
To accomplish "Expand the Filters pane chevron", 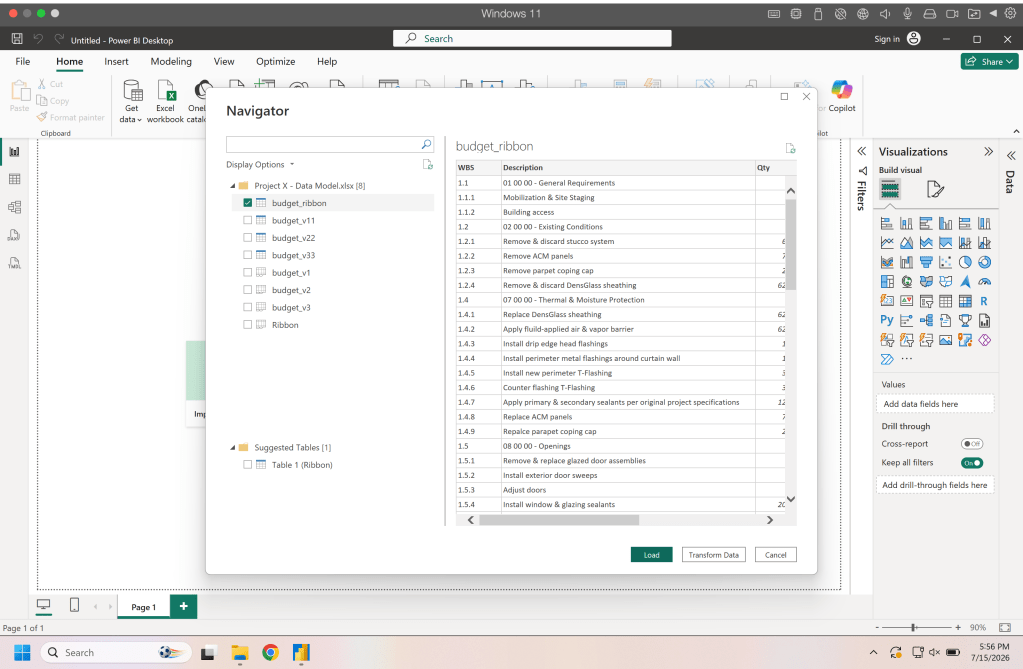I will tap(862, 151).
